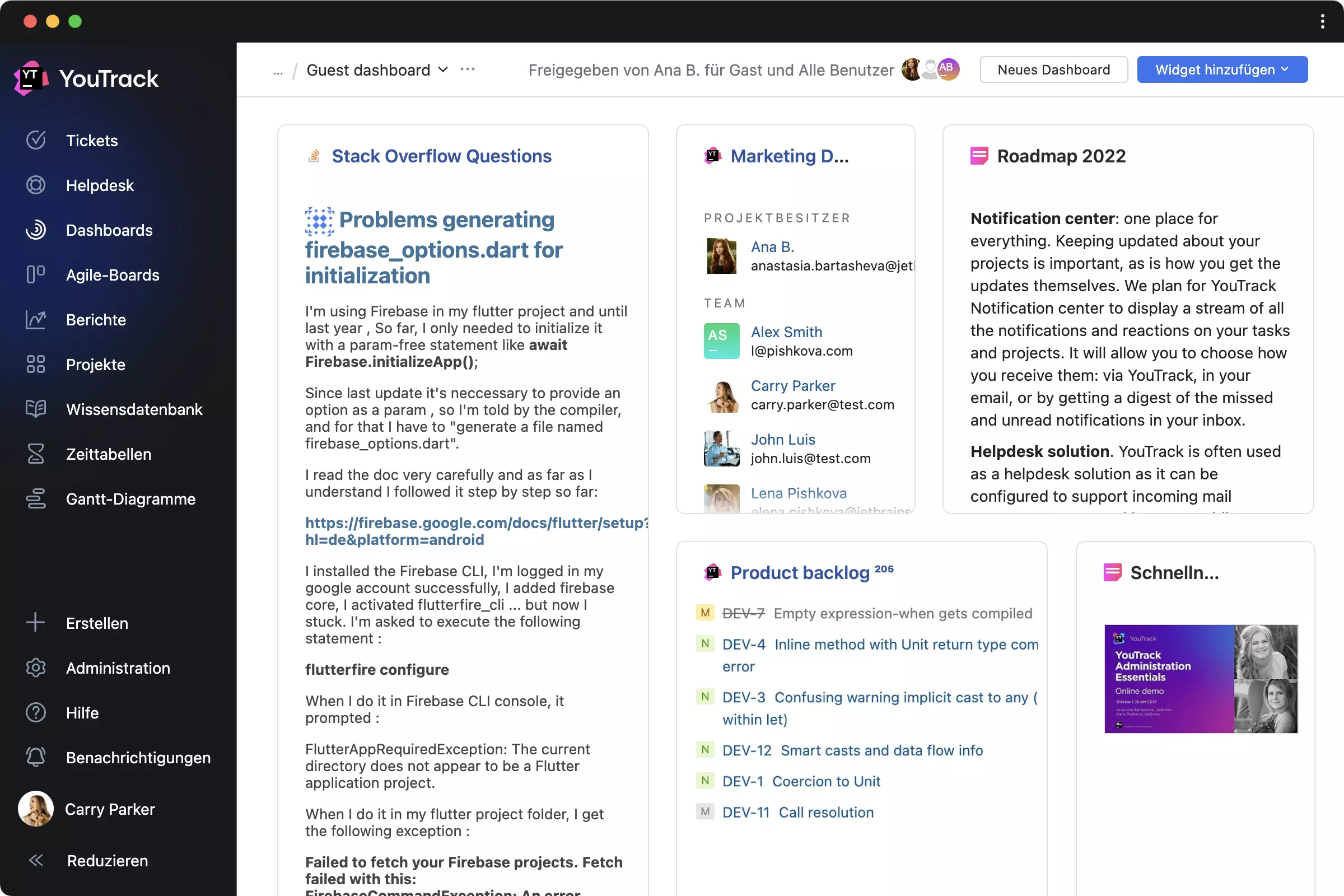Viewport: 1344px width, 896px height.
Task: Open Zeittabellen section
Action: 109,454
